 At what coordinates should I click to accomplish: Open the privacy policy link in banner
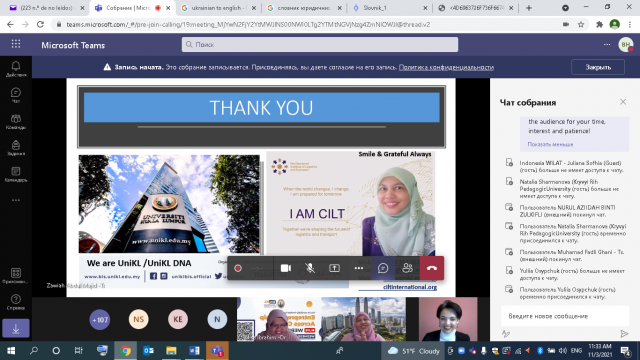[x=446, y=67]
